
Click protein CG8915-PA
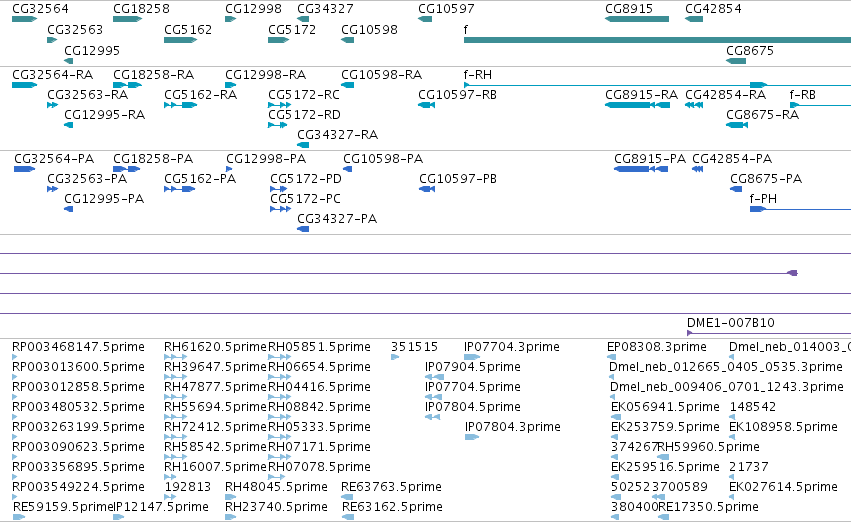point(650,158)
